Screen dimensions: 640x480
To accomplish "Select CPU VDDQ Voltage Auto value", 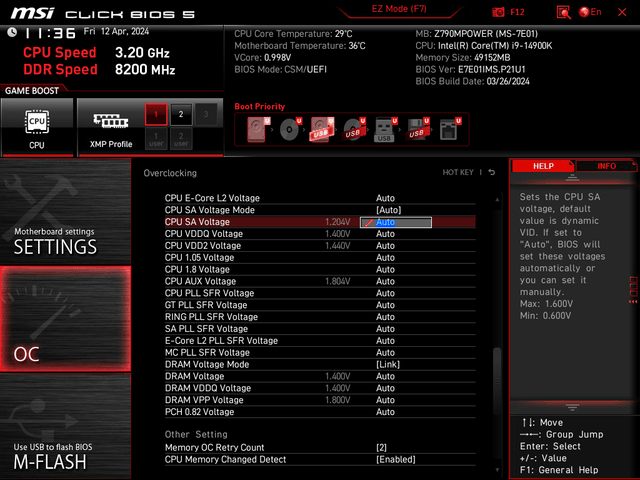I will tap(385, 234).
